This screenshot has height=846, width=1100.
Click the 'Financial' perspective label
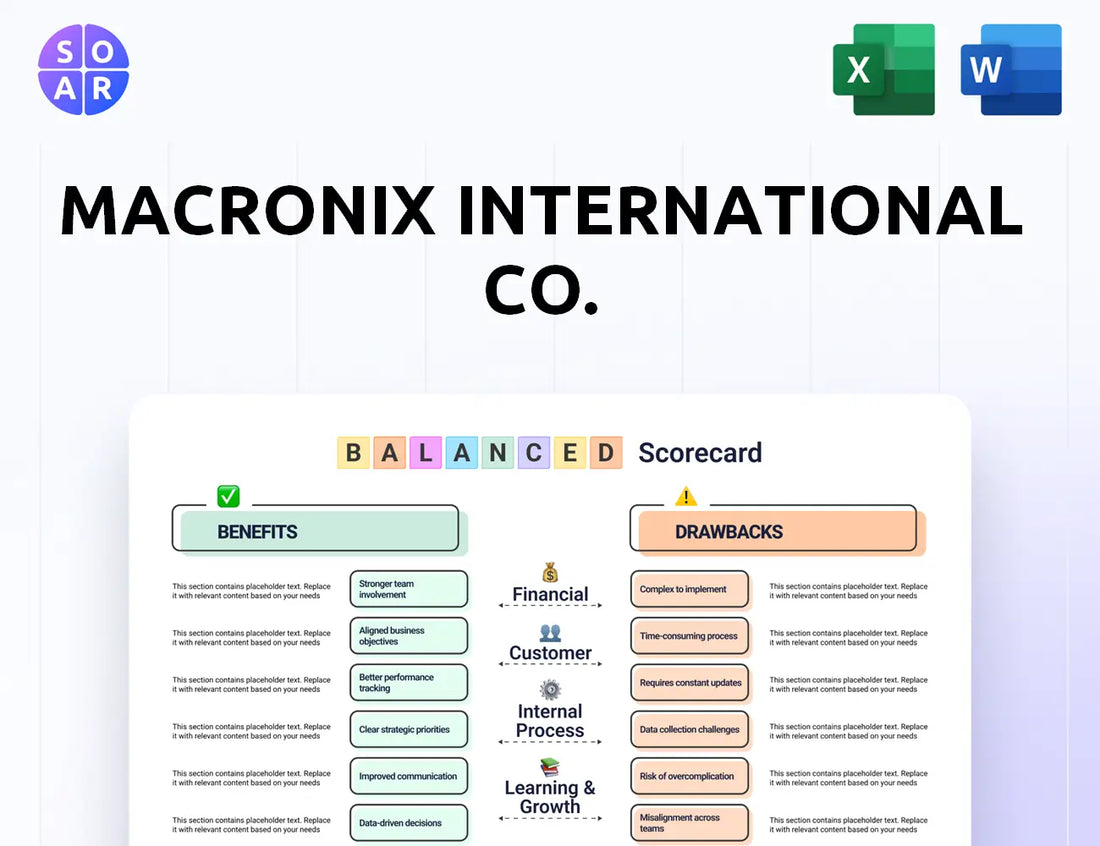point(550,594)
